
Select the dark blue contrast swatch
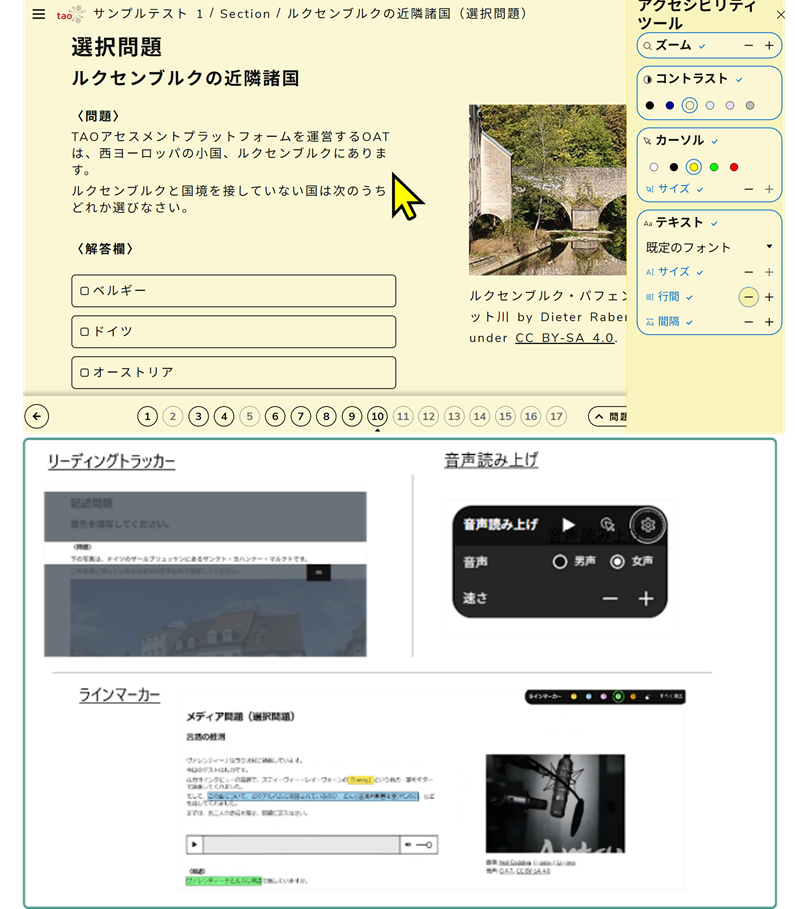pyautogui.click(x=669, y=105)
